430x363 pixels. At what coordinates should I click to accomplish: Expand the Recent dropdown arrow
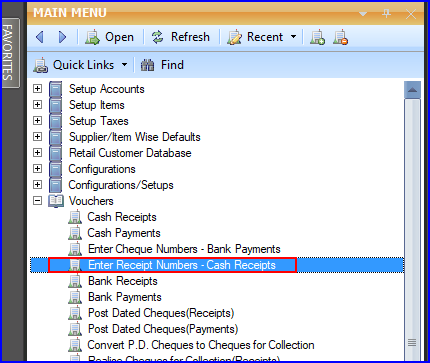(x=293, y=37)
